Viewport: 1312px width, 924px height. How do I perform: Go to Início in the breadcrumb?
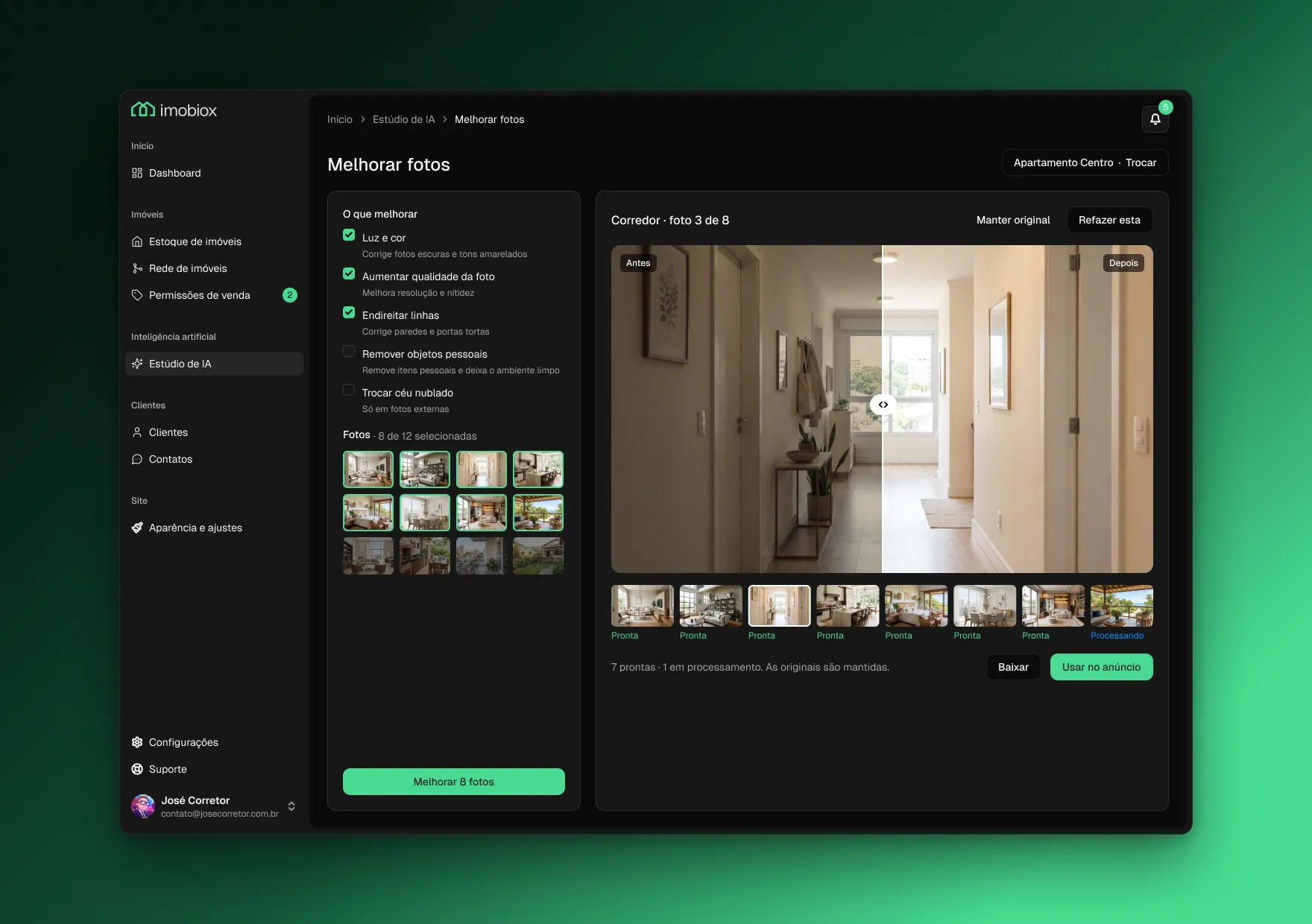(340, 119)
